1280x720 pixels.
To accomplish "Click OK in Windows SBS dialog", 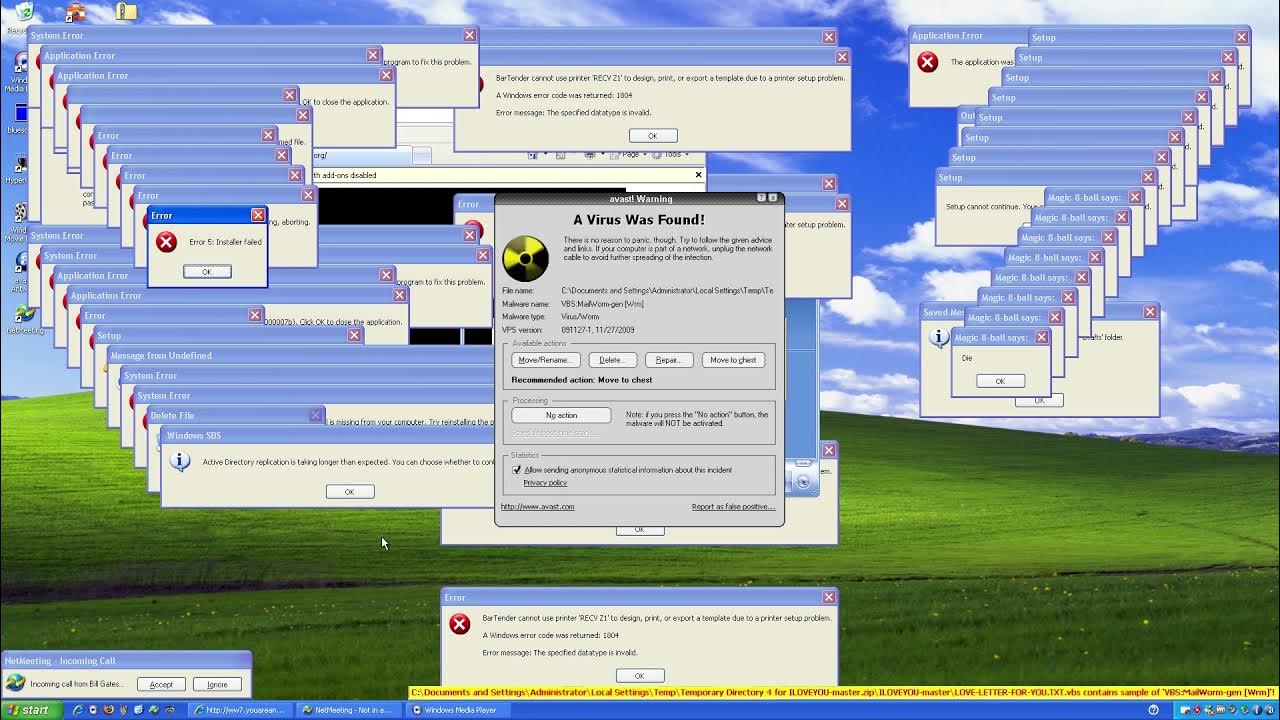I will pos(349,492).
